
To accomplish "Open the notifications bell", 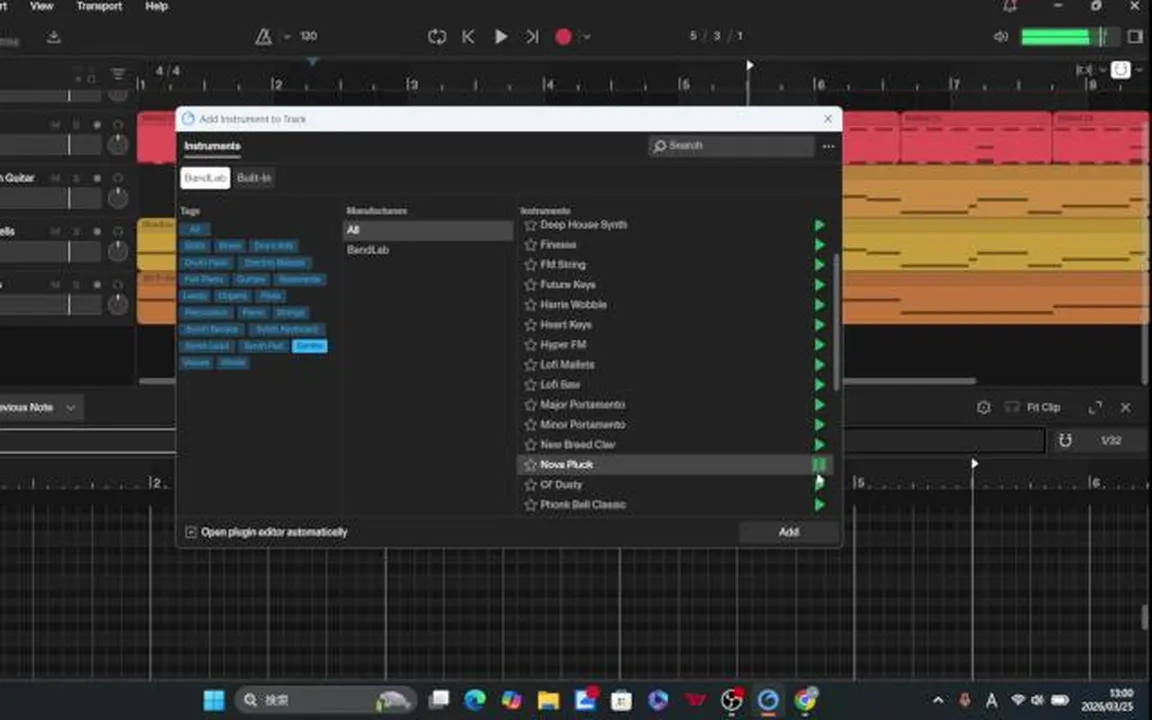I will (x=1010, y=7).
